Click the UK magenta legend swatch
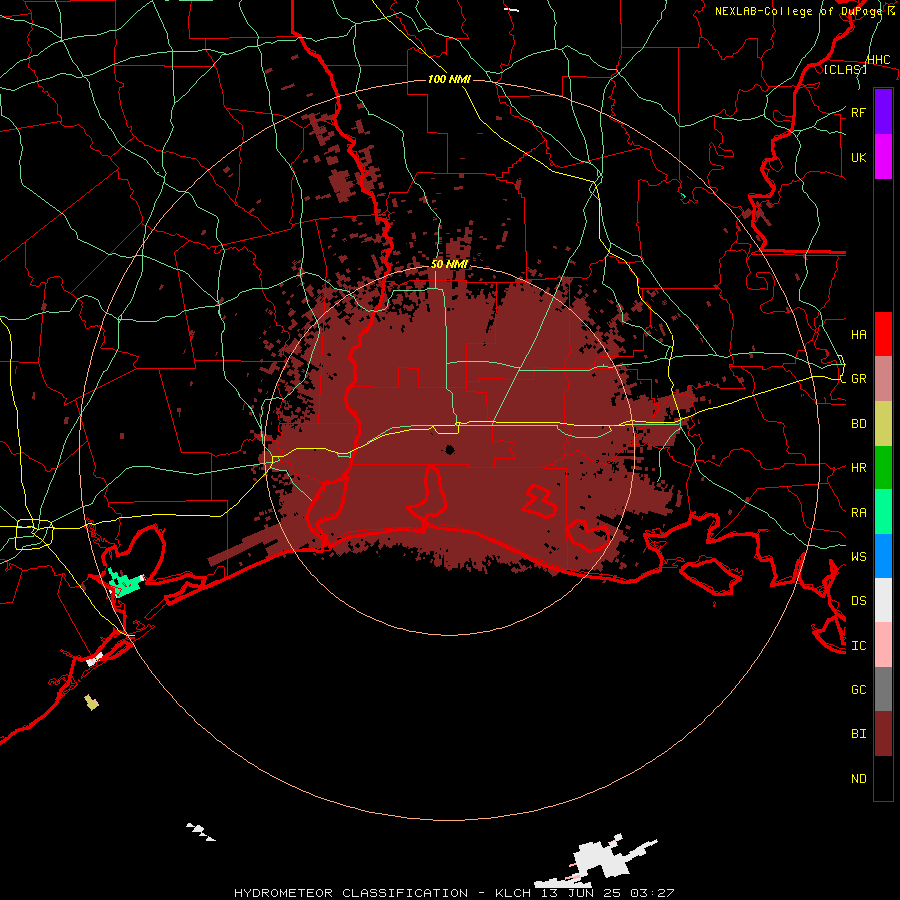 click(x=883, y=157)
